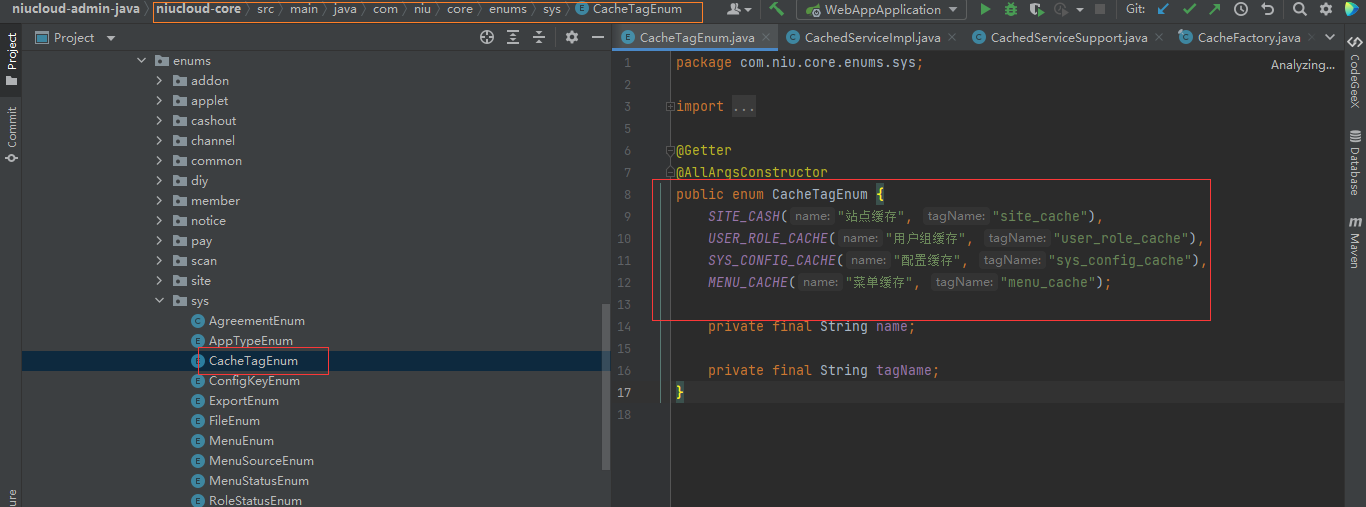Open Search Everywhere magnifier icon

click(1299, 10)
